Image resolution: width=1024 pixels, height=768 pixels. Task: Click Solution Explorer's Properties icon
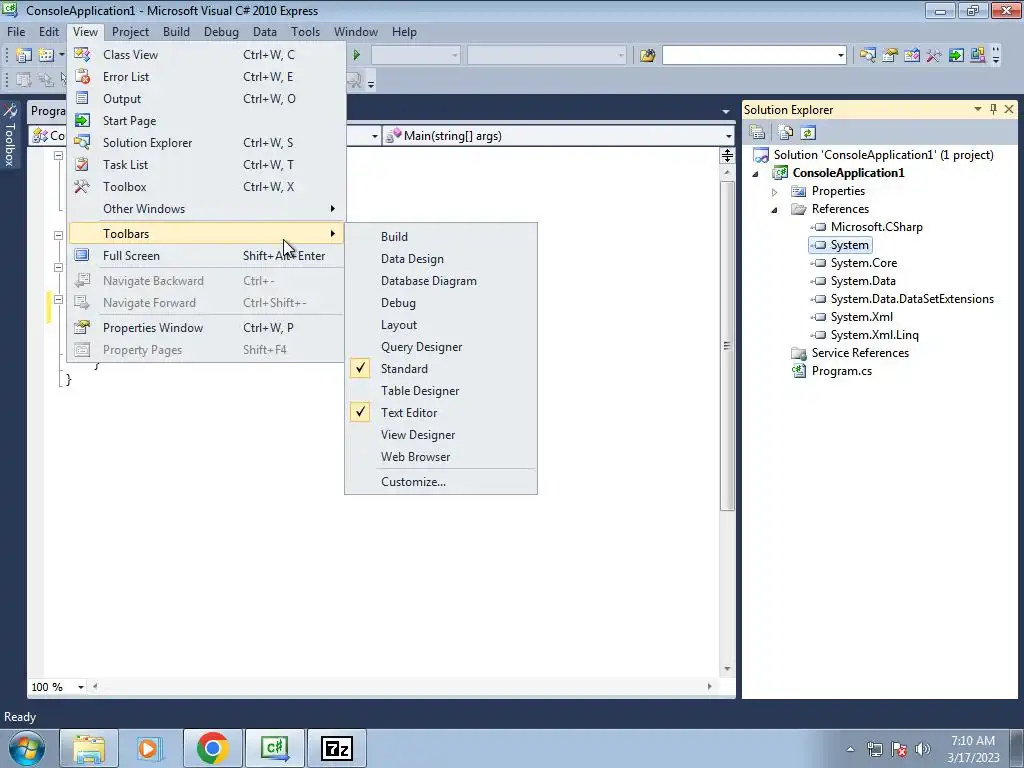[x=757, y=133]
